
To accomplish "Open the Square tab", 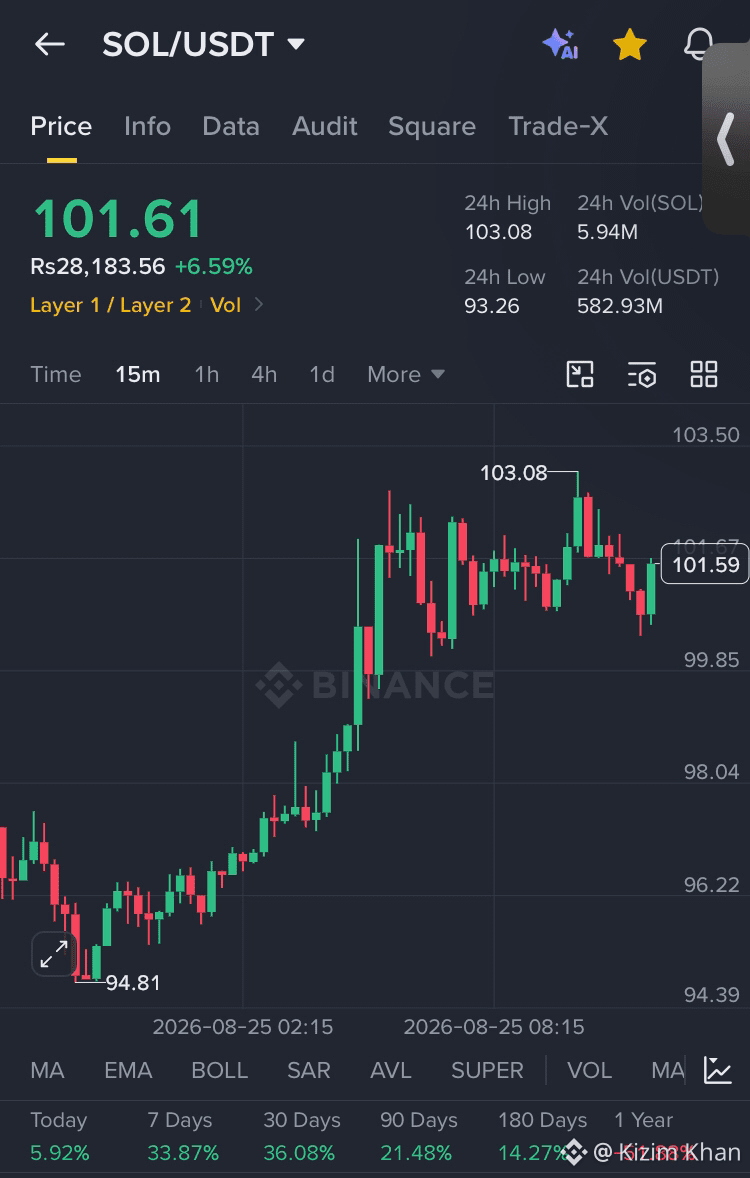I will click(x=432, y=126).
